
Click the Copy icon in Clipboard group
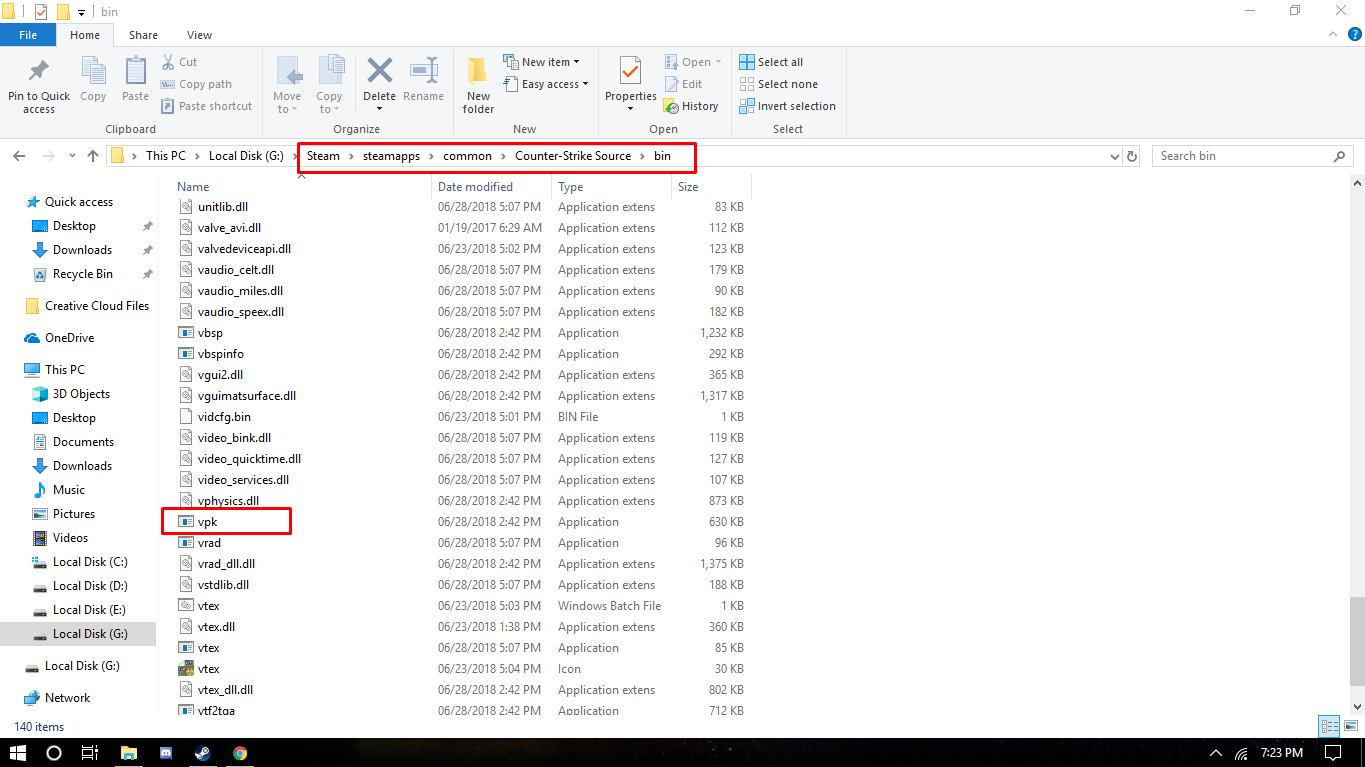[93, 71]
